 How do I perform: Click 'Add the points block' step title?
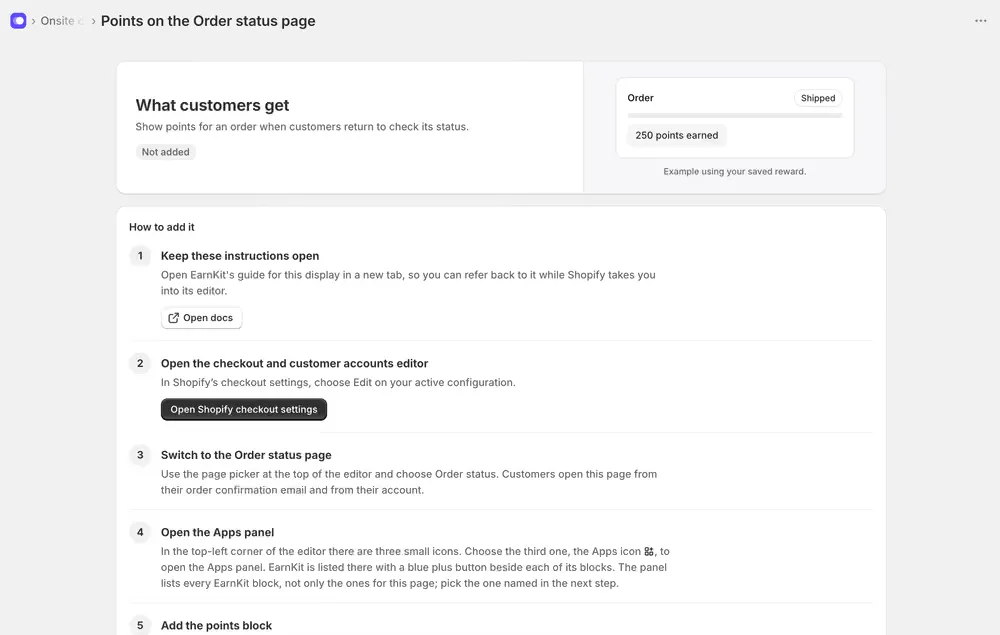coord(216,625)
